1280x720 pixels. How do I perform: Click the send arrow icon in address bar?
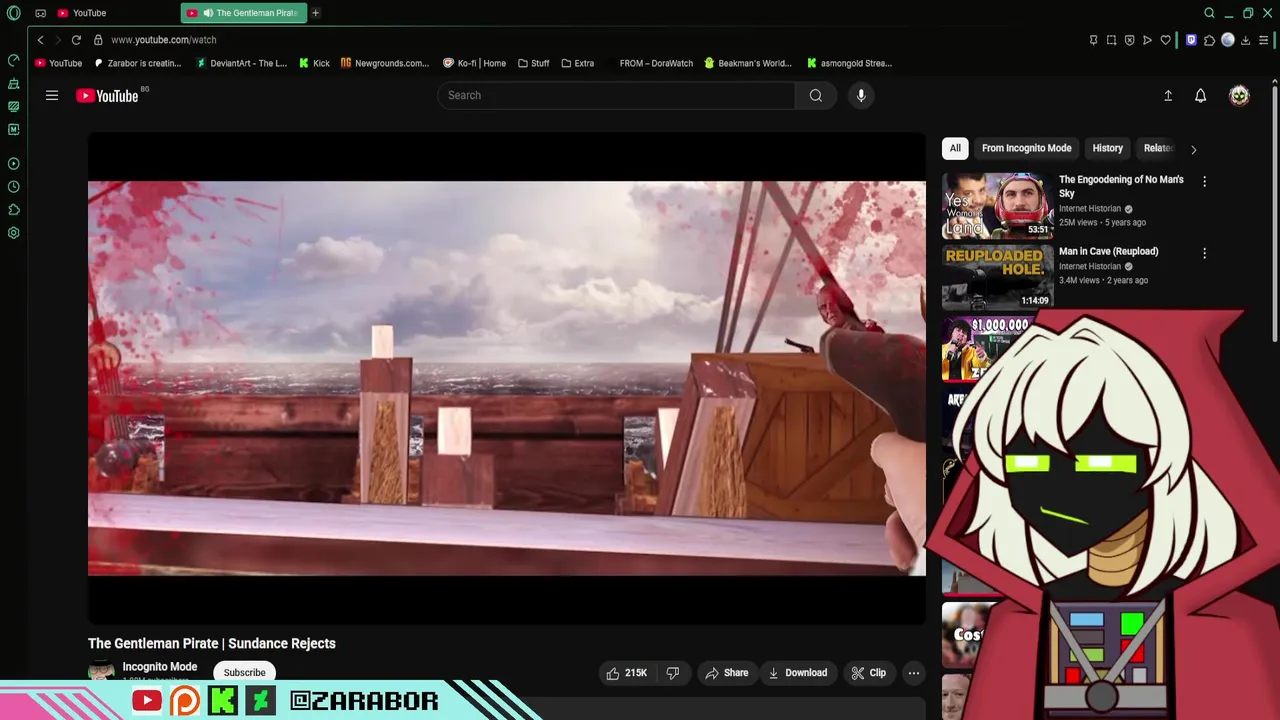(1147, 40)
